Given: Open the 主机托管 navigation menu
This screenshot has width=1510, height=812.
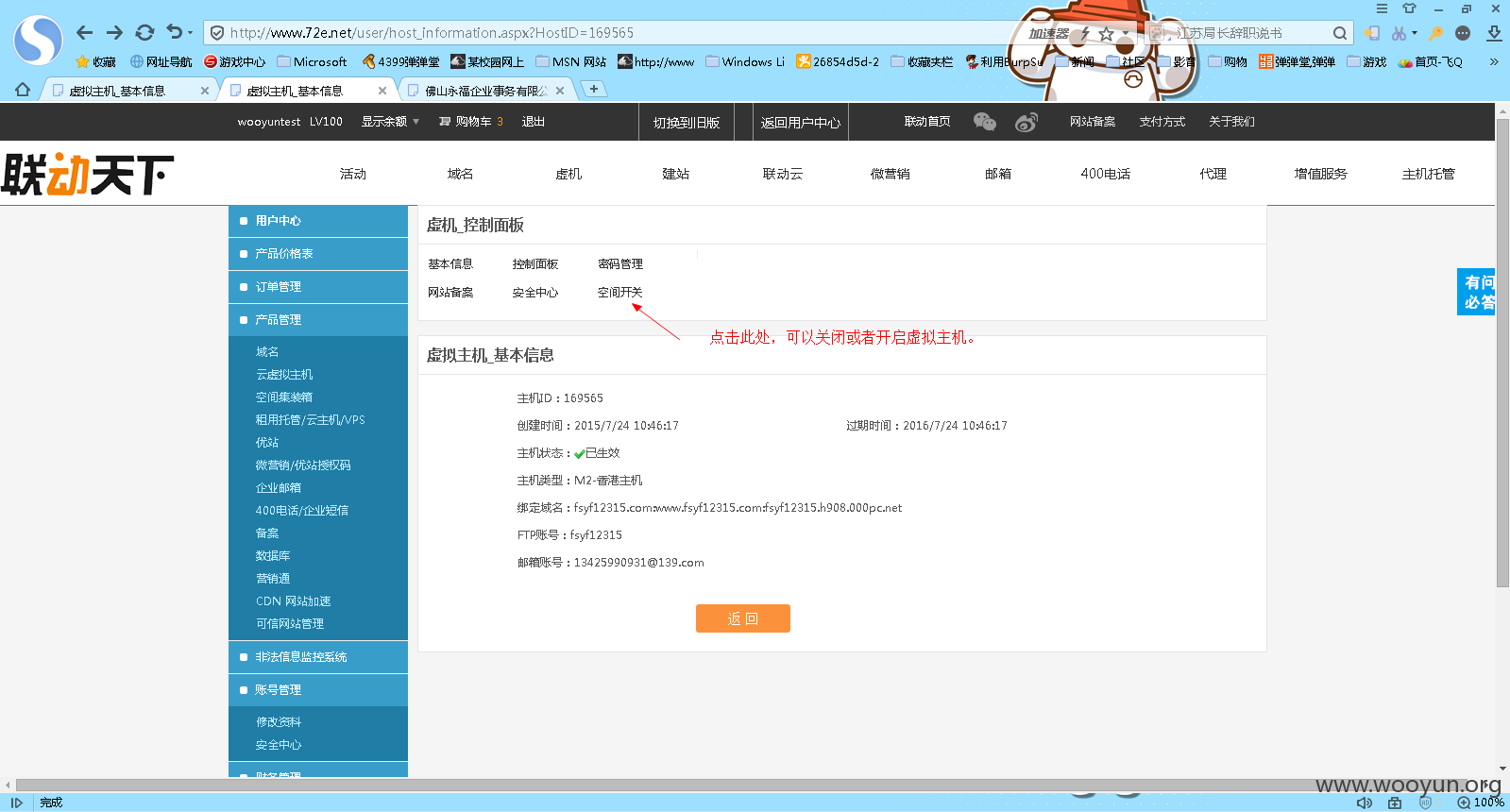Looking at the screenshot, I should tap(1429, 174).
